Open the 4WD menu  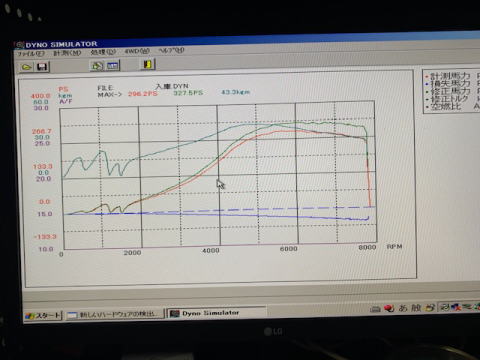137,51
